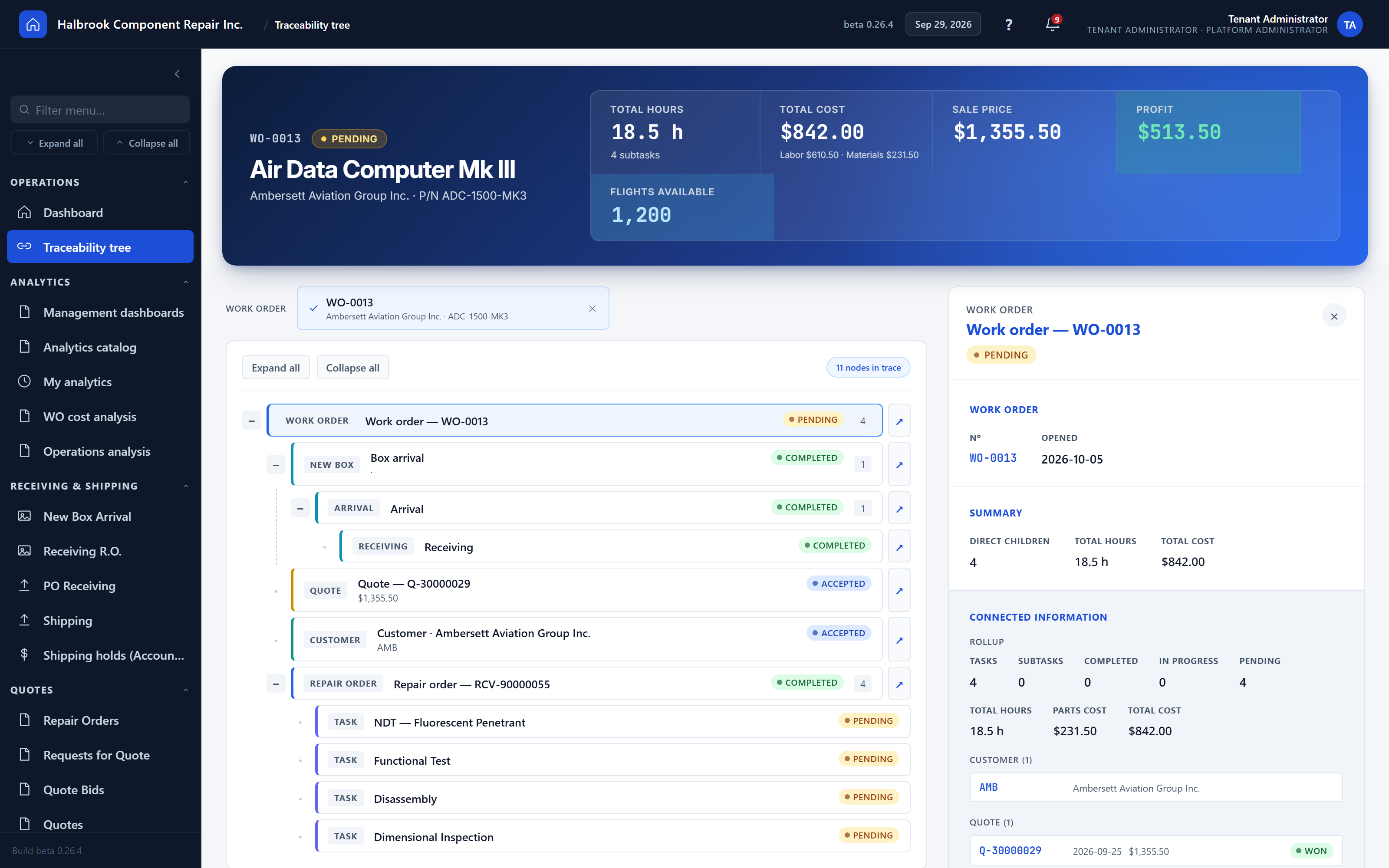Open New Box Arrival menu item
The width and height of the screenshot is (1389, 868).
(x=100, y=516)
